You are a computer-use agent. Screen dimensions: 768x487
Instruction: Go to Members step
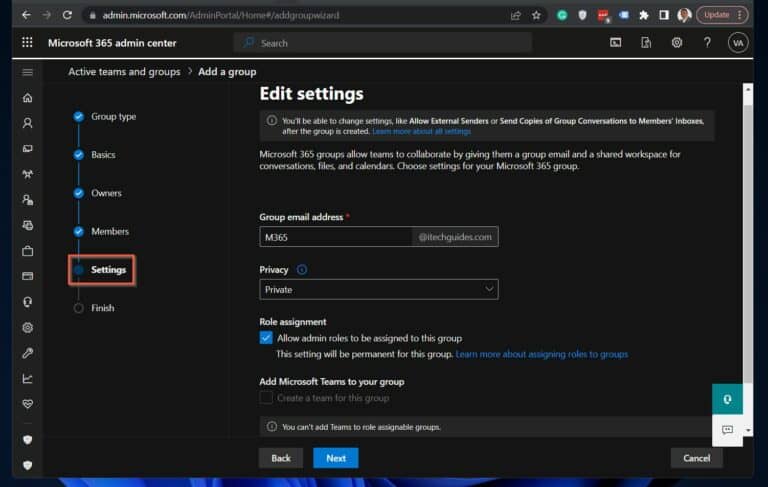110,231
